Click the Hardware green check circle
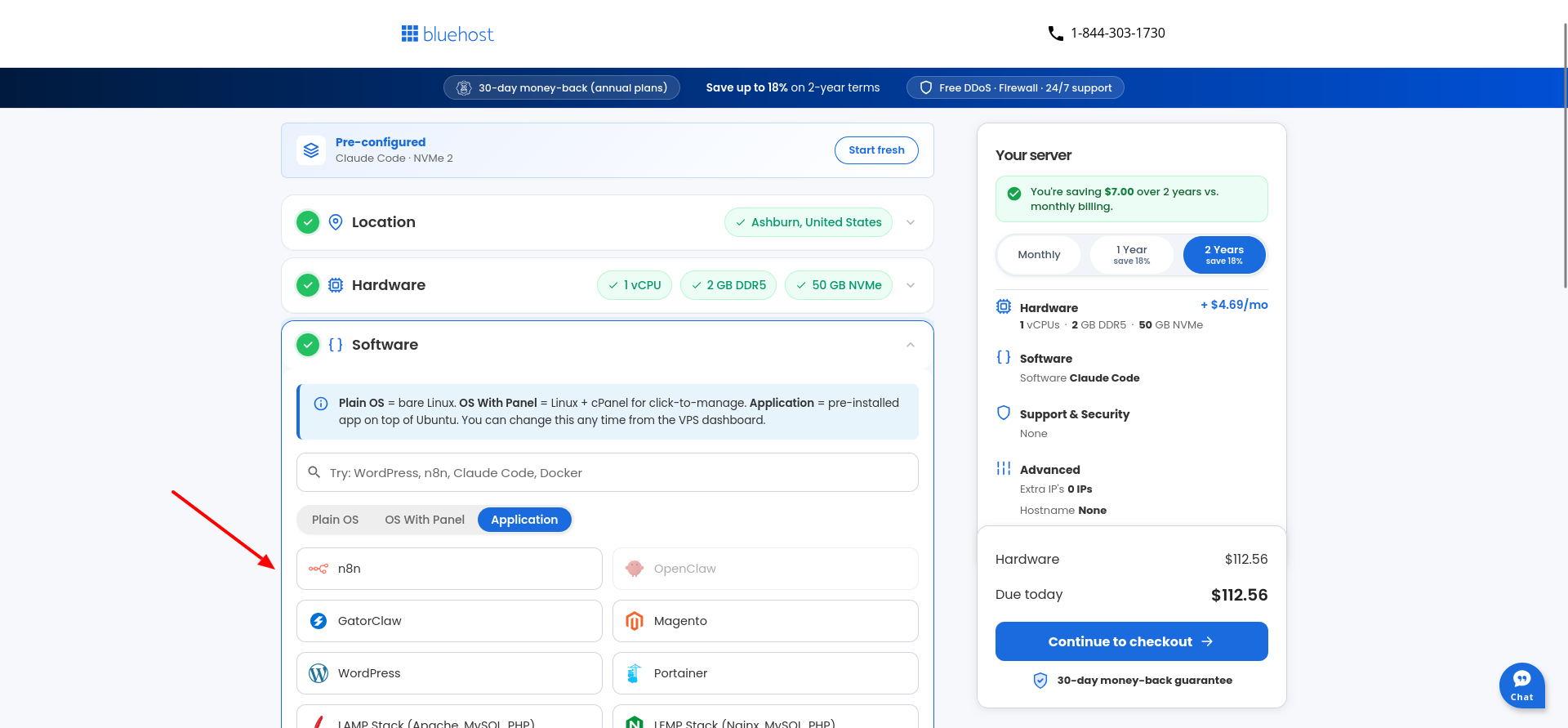The image size is (1568, 728). tap(308, 285)
